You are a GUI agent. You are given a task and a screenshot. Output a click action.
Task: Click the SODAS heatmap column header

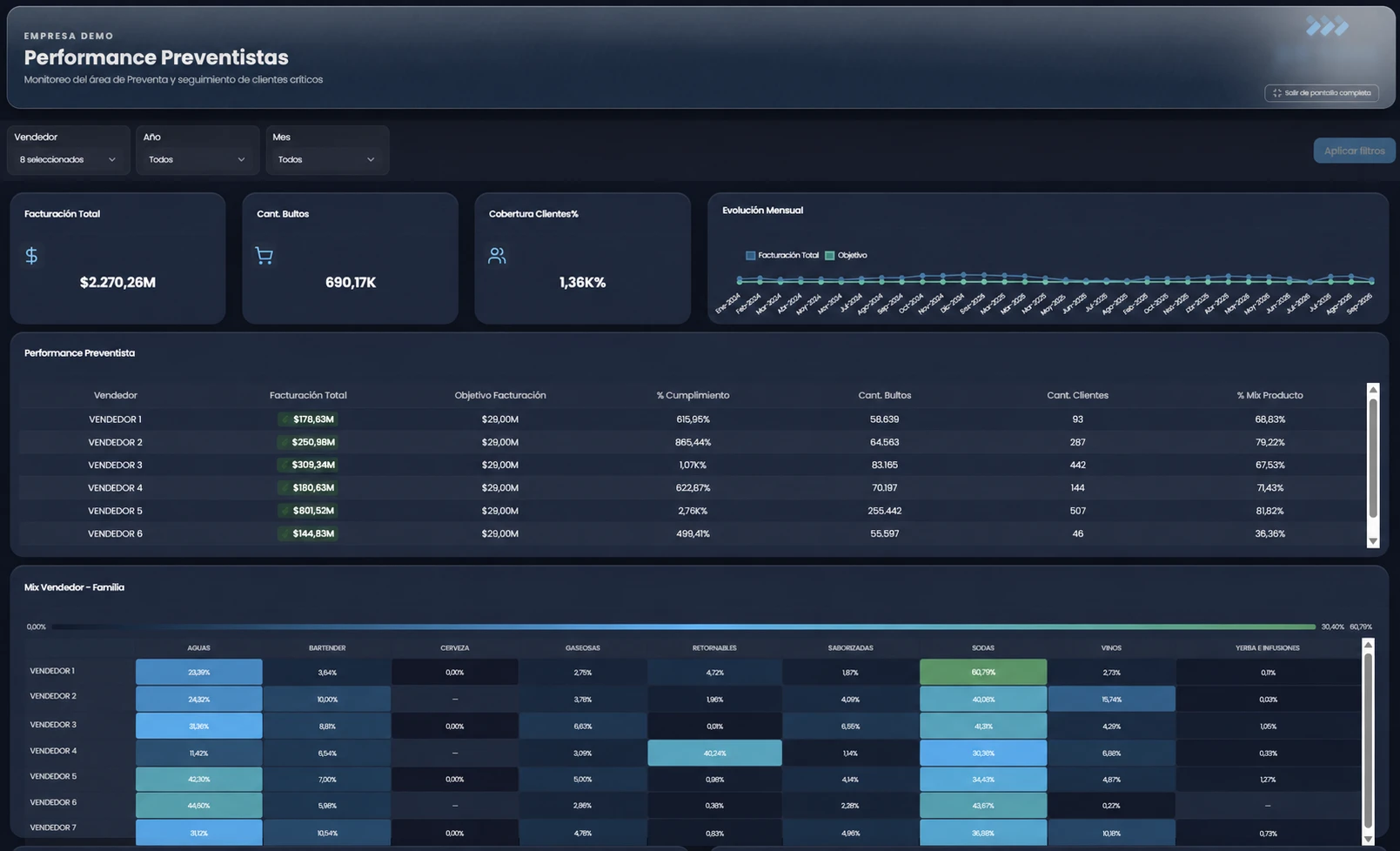(x=983, y=648)
